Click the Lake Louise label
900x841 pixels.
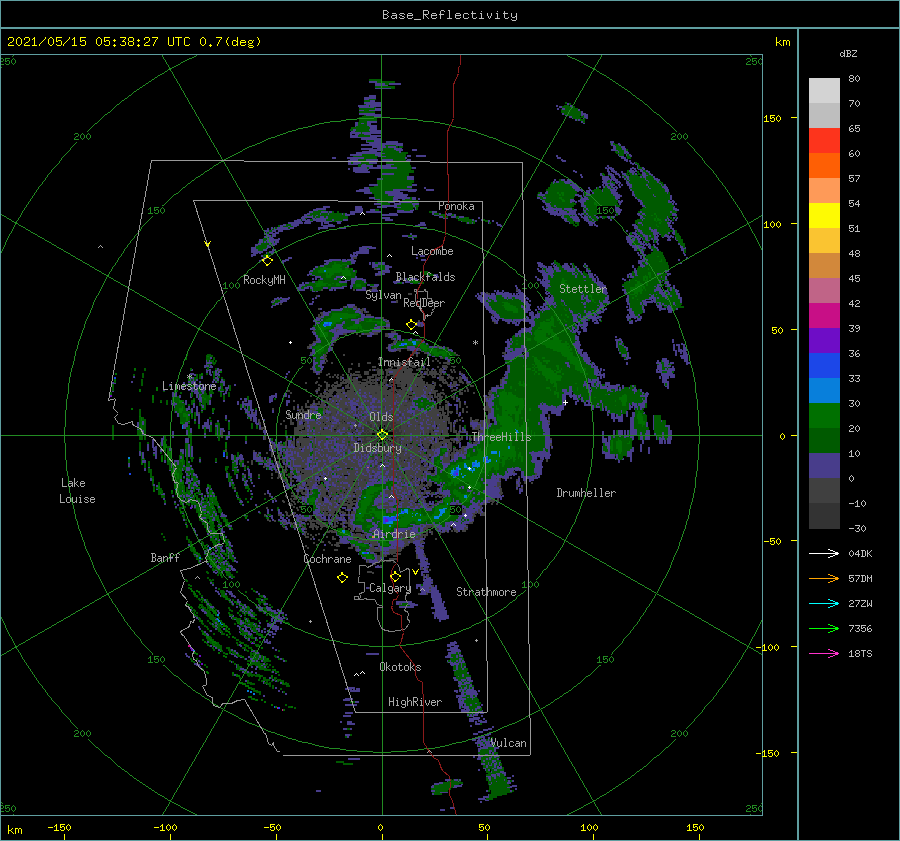[77, 491]
